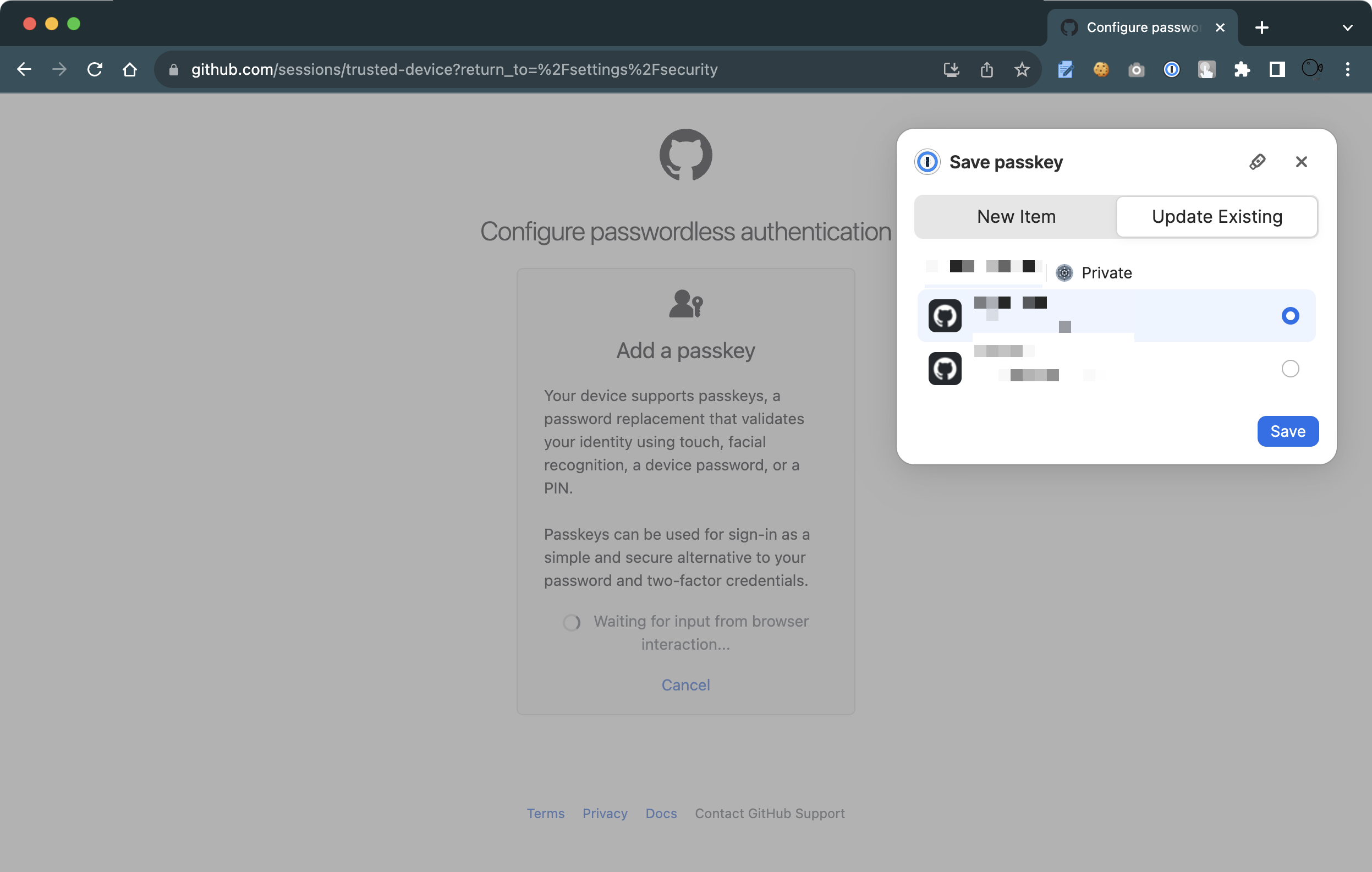This screenshot has width=1372, height=872.
Task: Select the first GitHub account radio button
Action: click(1290, 316)
